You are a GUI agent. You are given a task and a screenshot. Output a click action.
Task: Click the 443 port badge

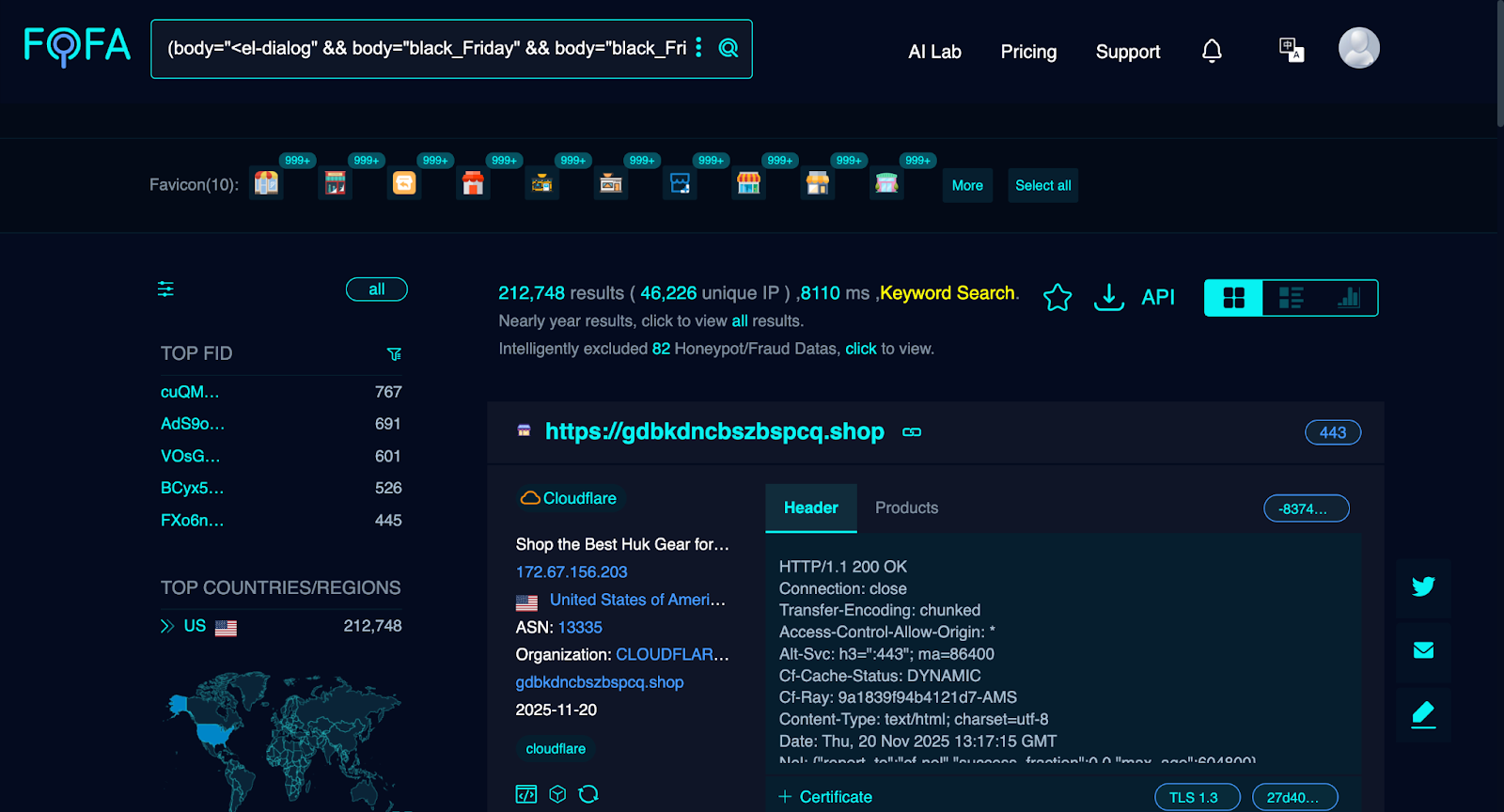click(x=1333, y=432)
